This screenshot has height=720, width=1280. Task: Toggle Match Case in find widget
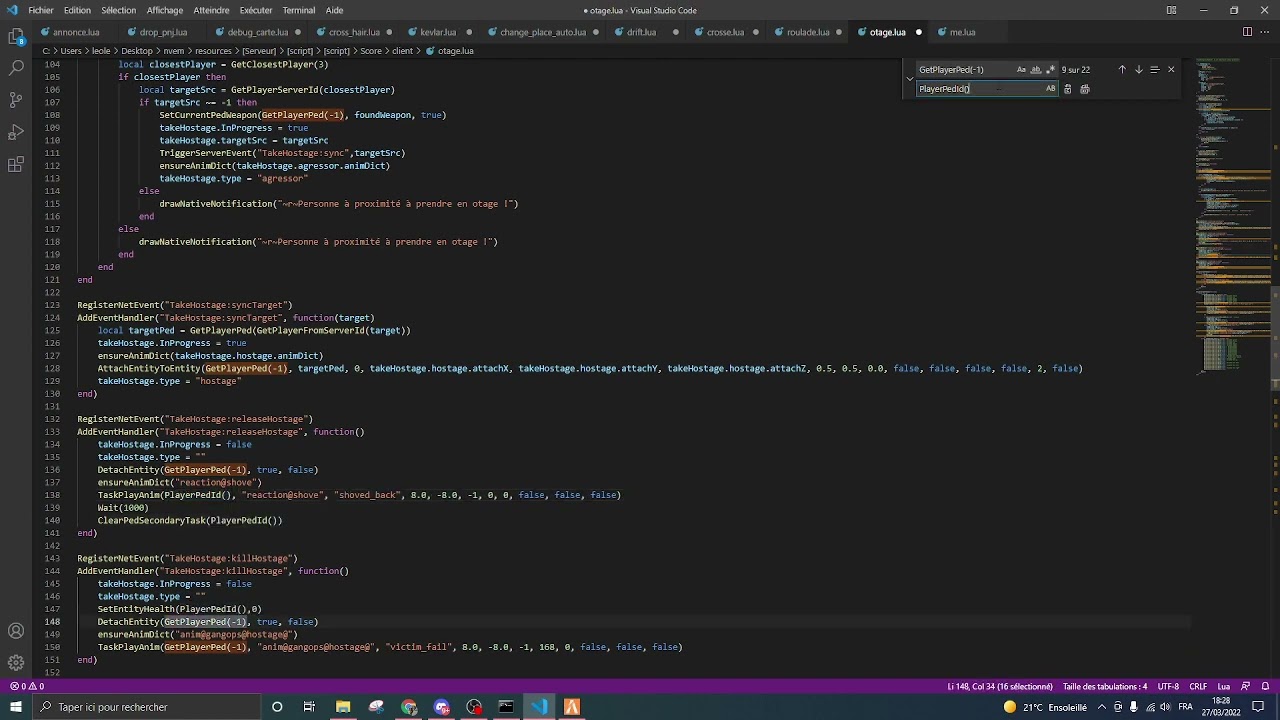(1021, 70)
